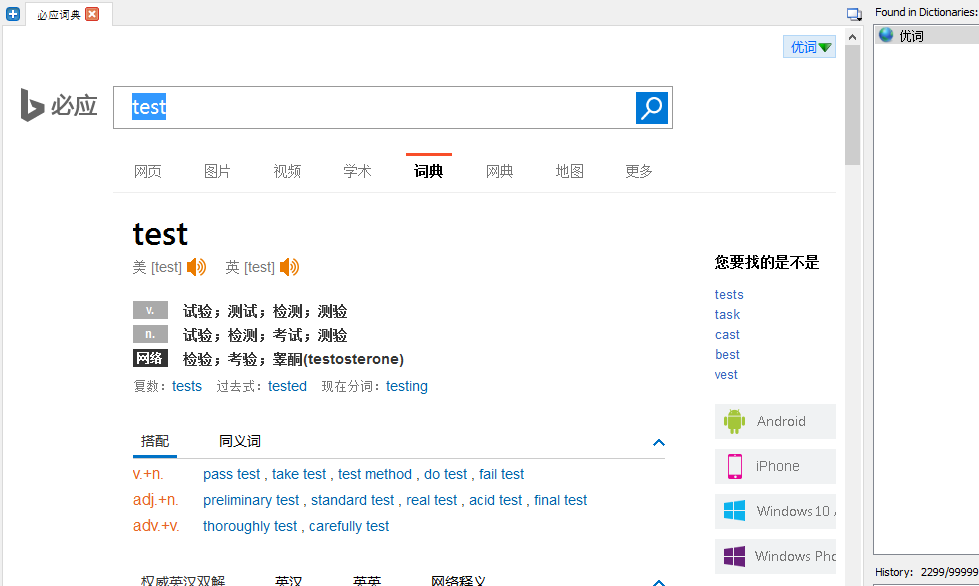
Task: Open suggested word vest
Action: coord(726,374)
